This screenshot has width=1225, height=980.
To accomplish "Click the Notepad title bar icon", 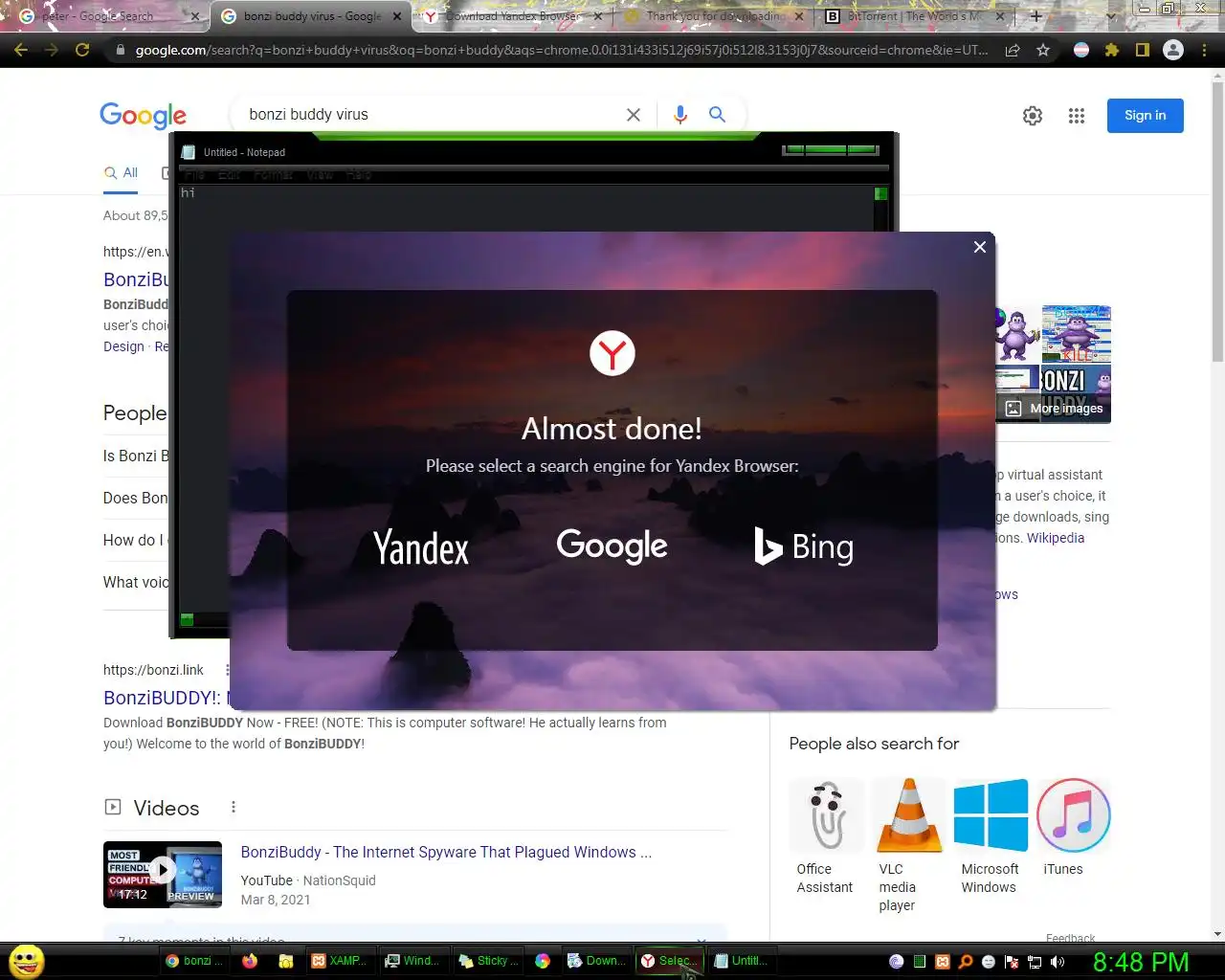I will (189, 152).
